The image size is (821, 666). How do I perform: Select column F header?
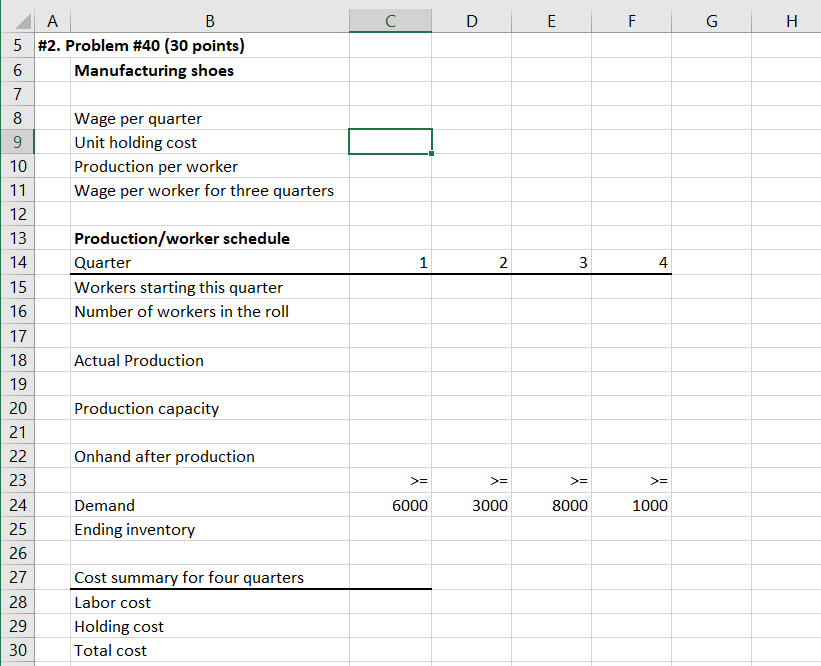click(631, 21)
